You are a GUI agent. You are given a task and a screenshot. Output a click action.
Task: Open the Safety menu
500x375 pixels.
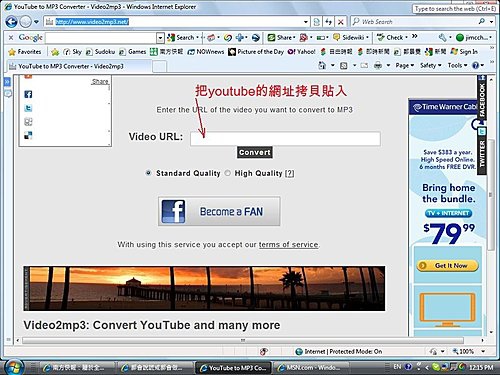(x=430, y=66)
